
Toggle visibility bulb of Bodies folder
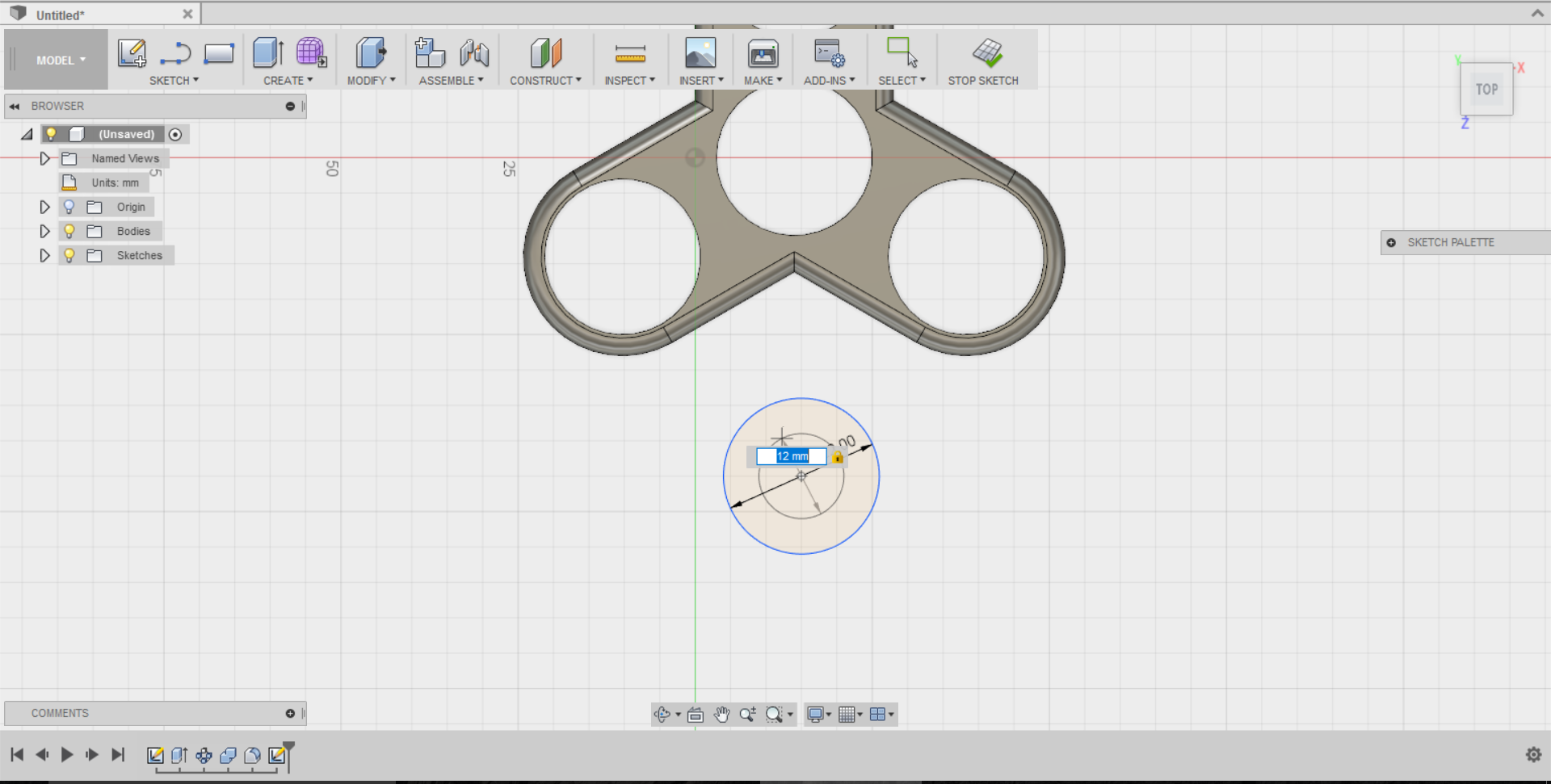click(69, 232)
